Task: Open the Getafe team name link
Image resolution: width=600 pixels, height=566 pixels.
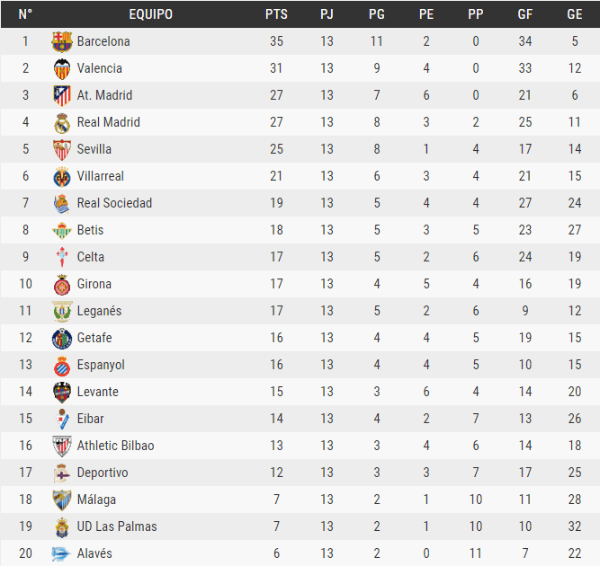Action: (x=94, y=338)
